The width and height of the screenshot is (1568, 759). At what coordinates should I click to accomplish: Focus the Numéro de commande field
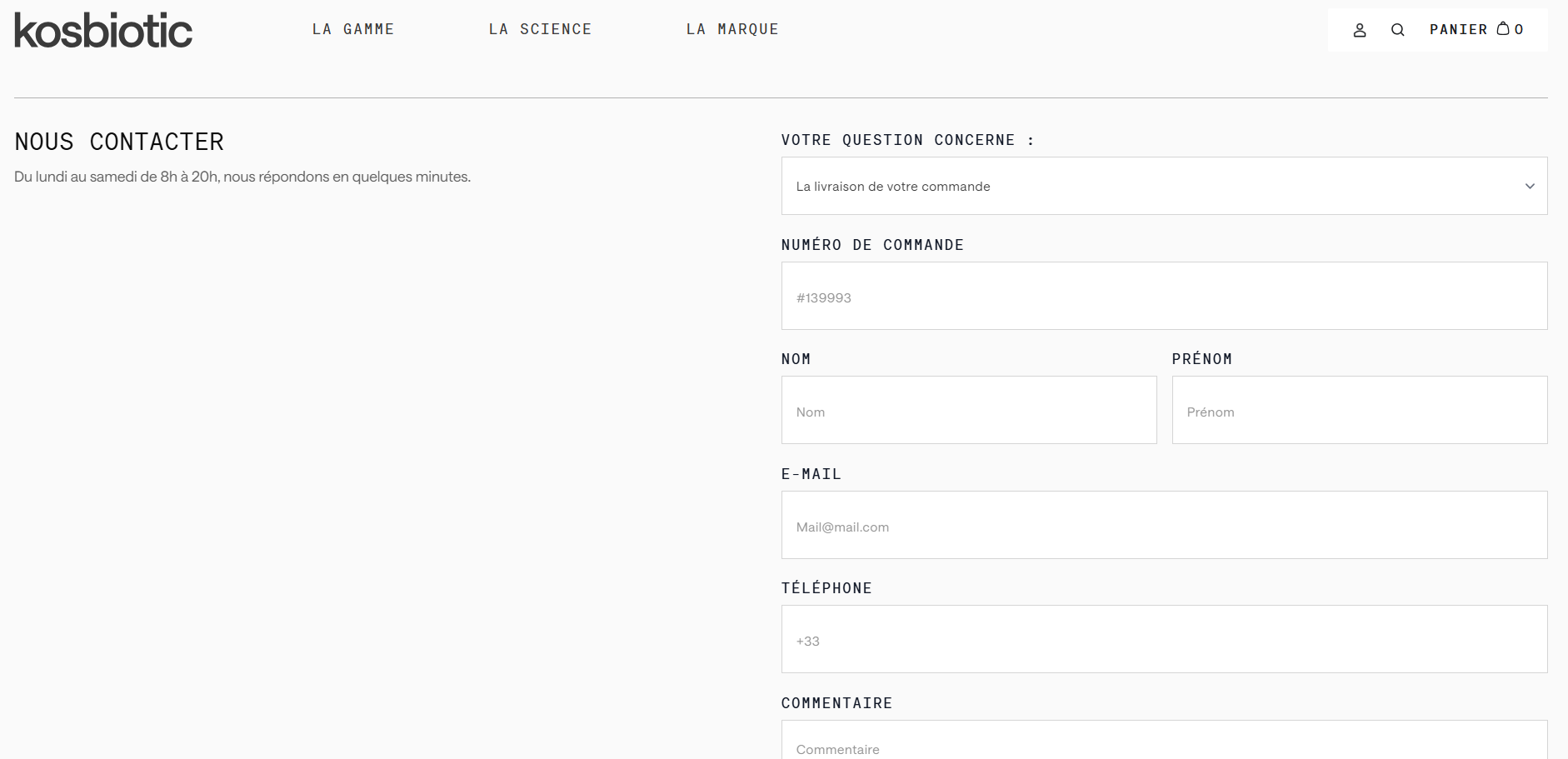1163,297
